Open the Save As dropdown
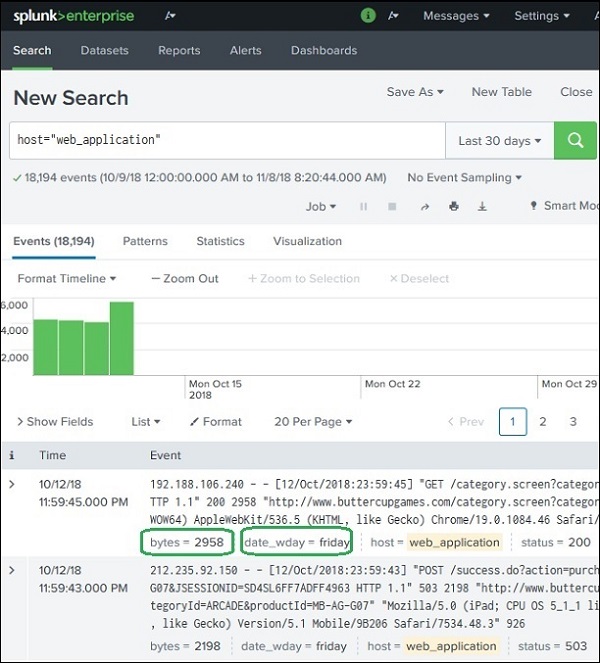 [x=415, y=92]
